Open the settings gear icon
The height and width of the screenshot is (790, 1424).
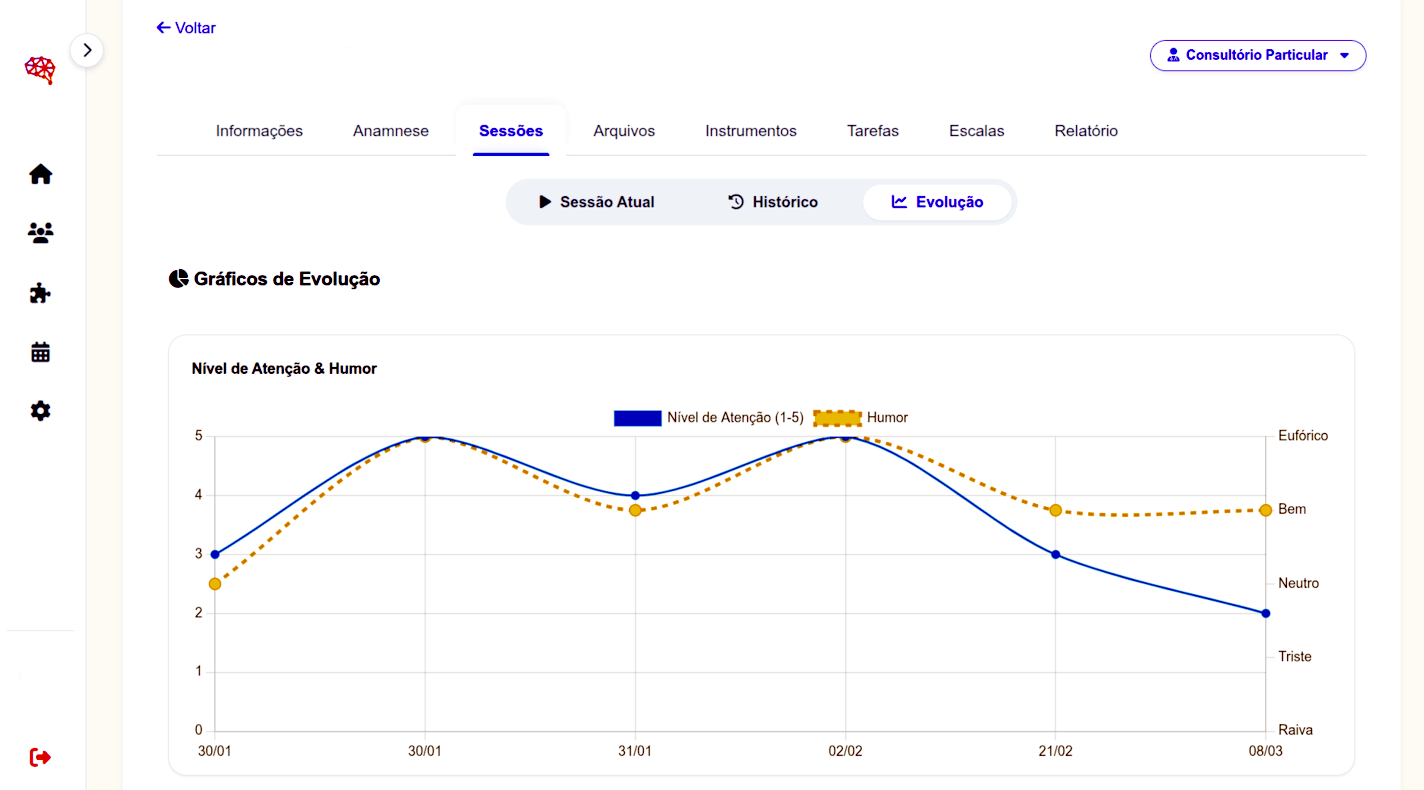click(40, 411)
